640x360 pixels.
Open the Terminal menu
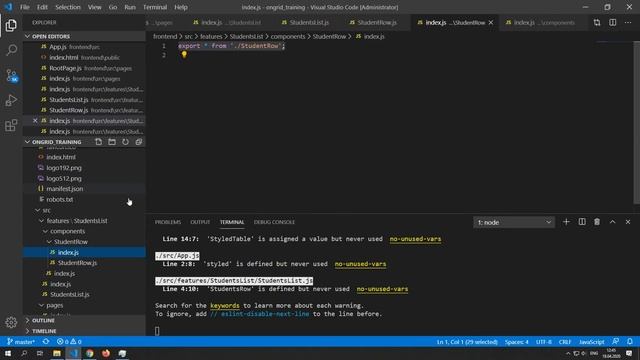tap(155, 7)
